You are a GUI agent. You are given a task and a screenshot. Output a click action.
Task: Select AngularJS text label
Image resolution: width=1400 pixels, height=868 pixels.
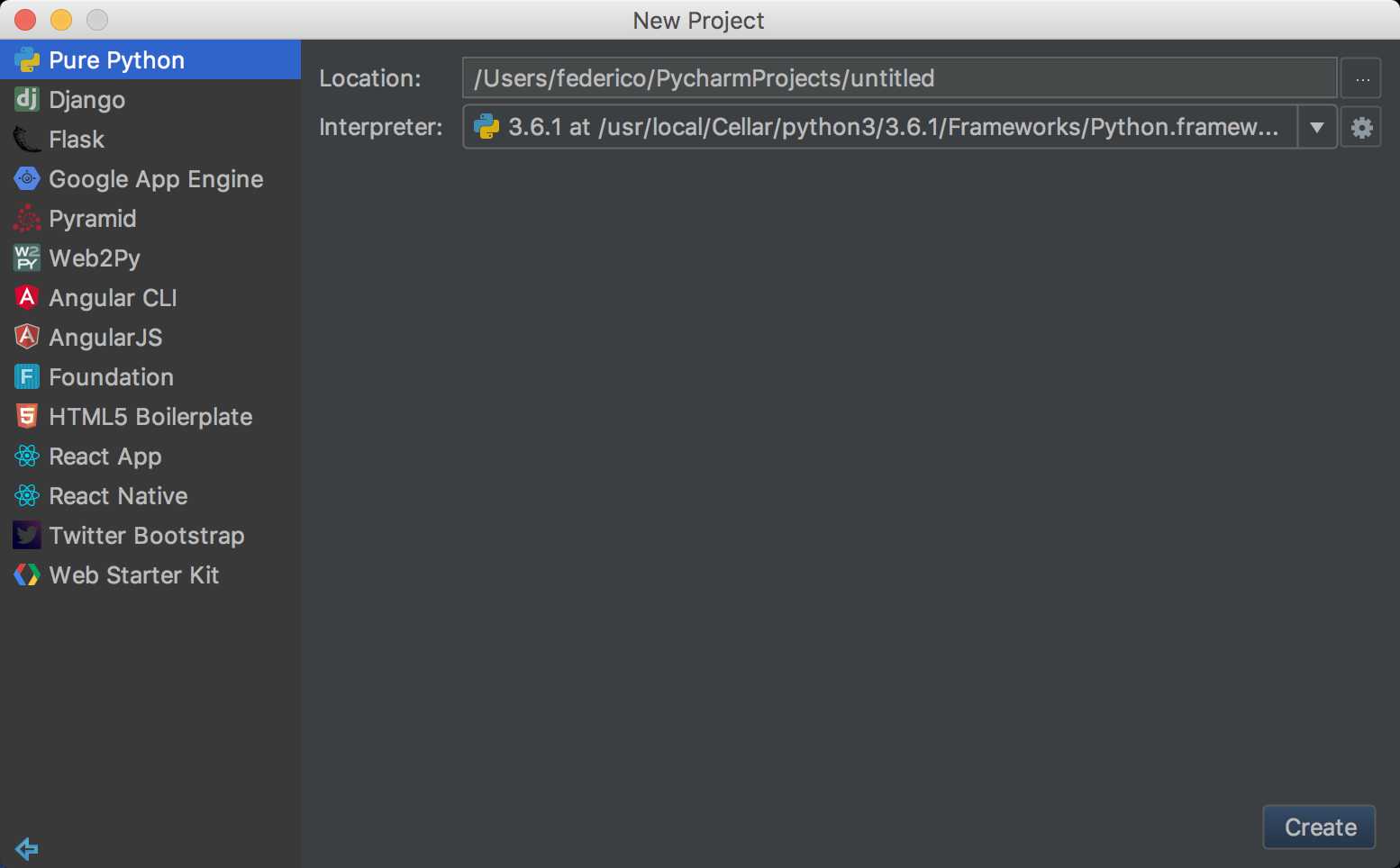pyautogui.click(x=105, y=338)
